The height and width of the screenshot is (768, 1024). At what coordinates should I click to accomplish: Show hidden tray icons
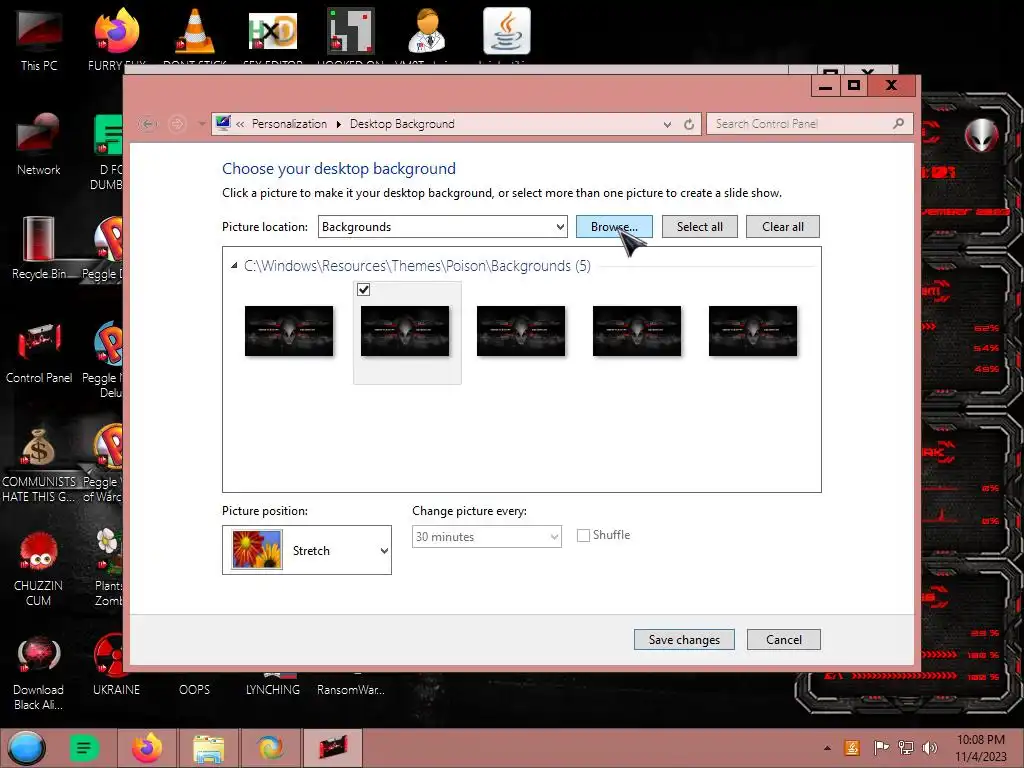(x=827, y=748)
